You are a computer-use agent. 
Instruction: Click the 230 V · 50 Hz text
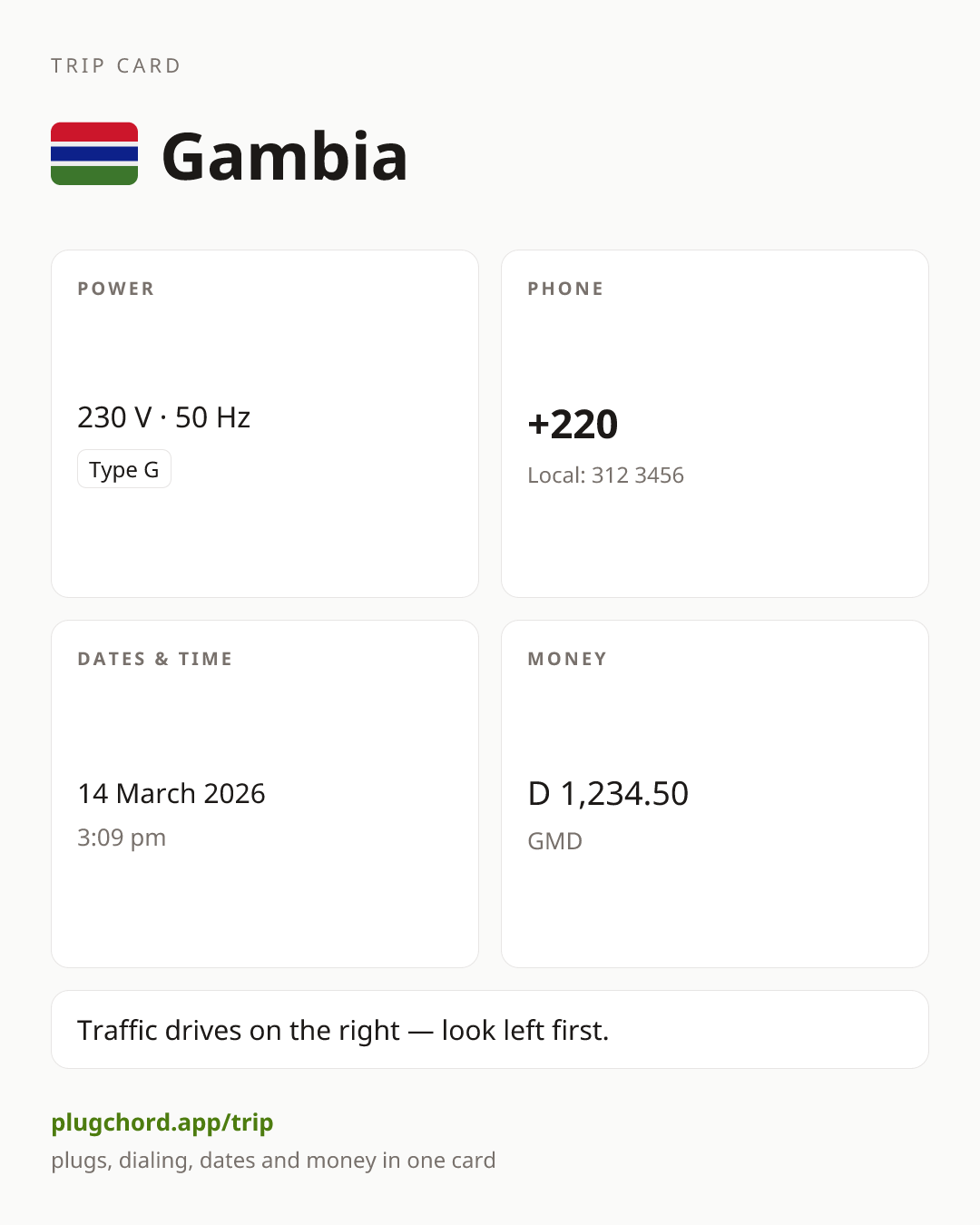164,417
